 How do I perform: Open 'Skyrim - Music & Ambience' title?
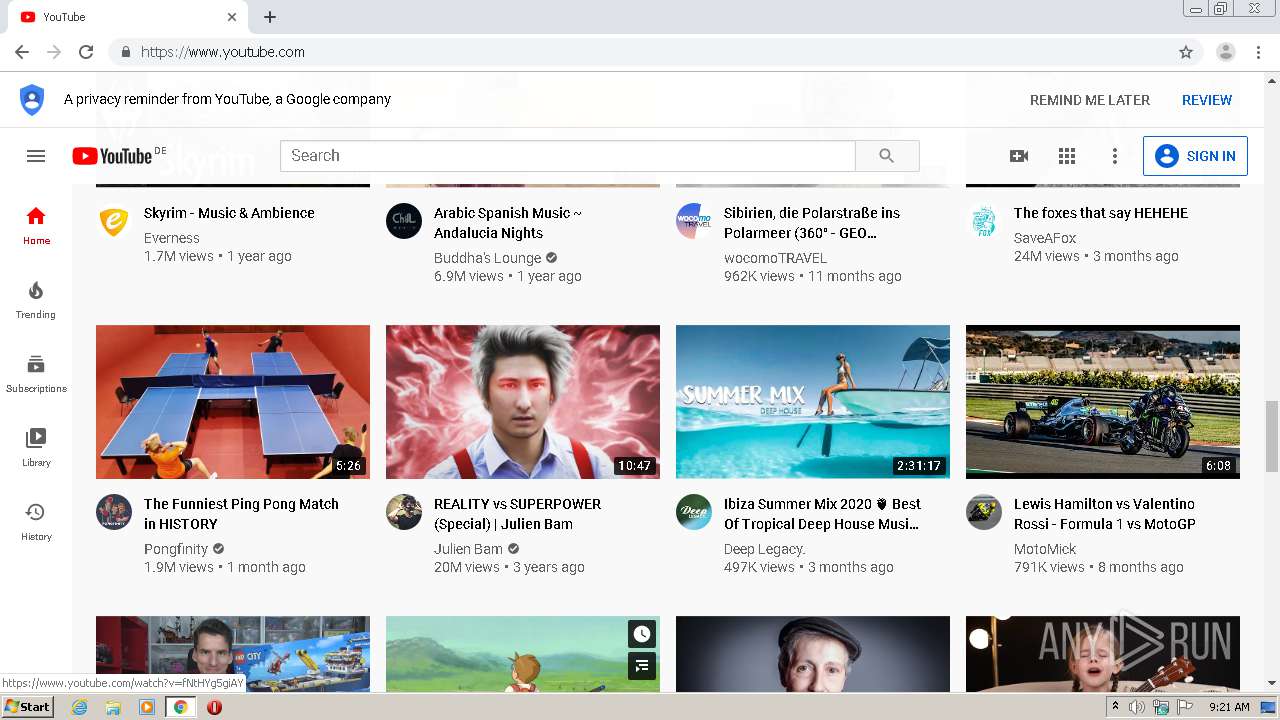tap(229, 213)
